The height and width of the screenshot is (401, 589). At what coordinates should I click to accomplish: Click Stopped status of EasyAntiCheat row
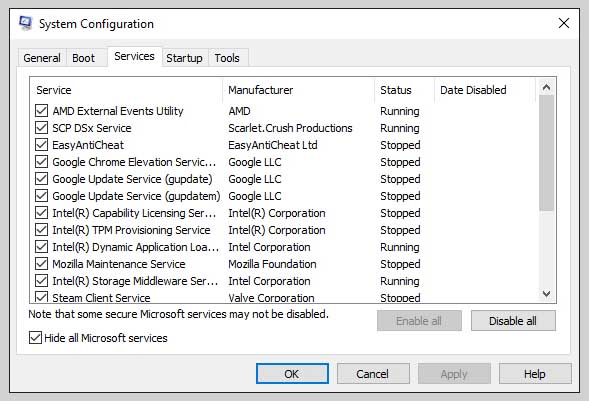pyautogui.click(x=400, y=145)
